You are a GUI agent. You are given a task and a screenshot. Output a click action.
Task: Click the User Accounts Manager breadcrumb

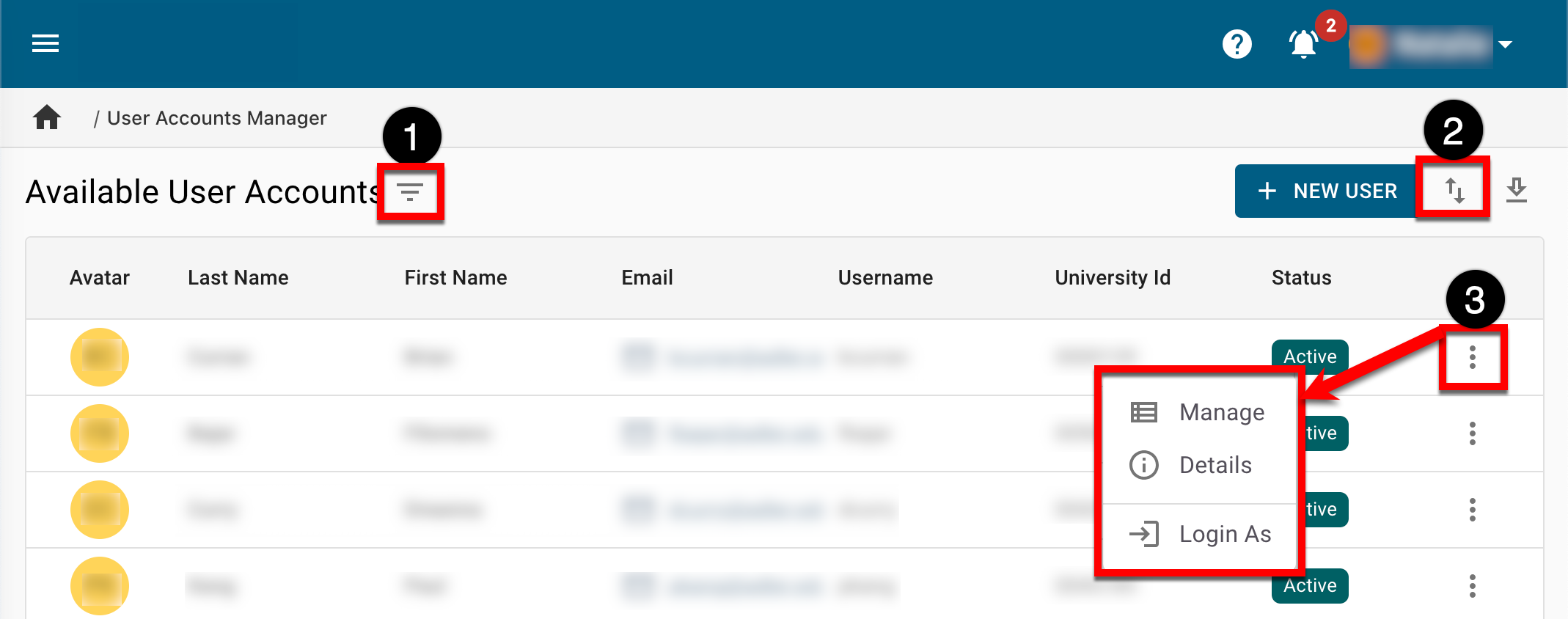(216, 118)
